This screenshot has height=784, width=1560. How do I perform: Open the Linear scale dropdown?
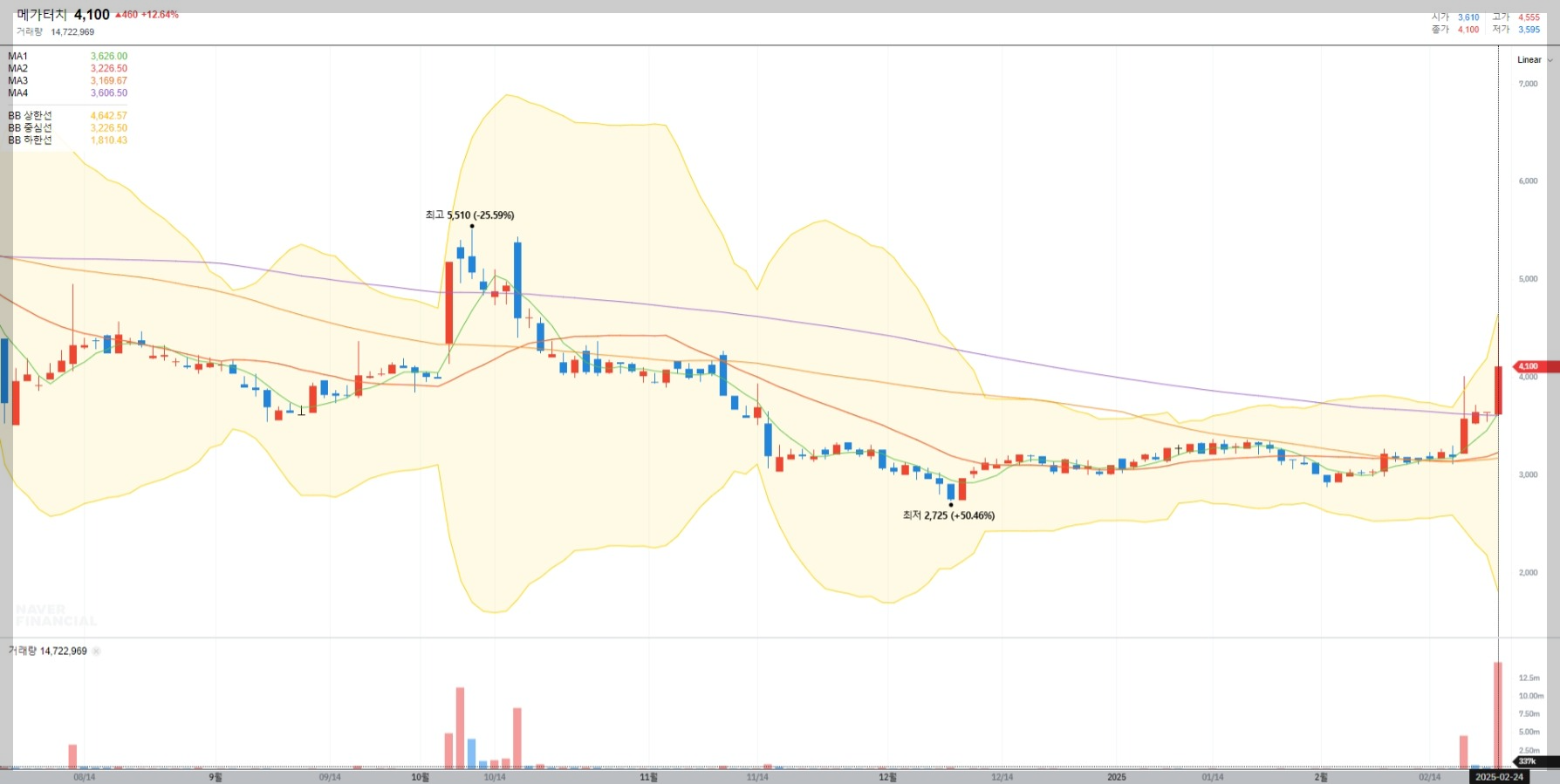click(x=1535, y=60)
